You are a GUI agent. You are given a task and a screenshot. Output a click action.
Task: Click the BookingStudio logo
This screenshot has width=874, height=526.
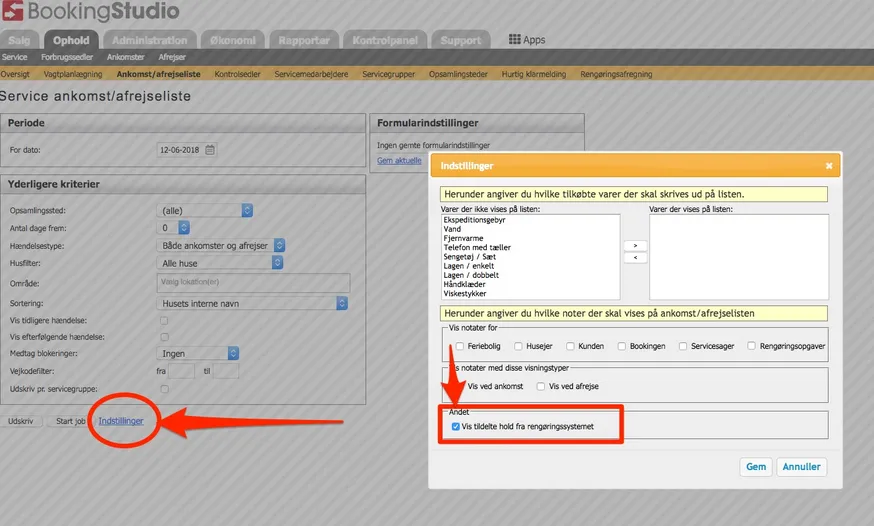tap(90, 13)
